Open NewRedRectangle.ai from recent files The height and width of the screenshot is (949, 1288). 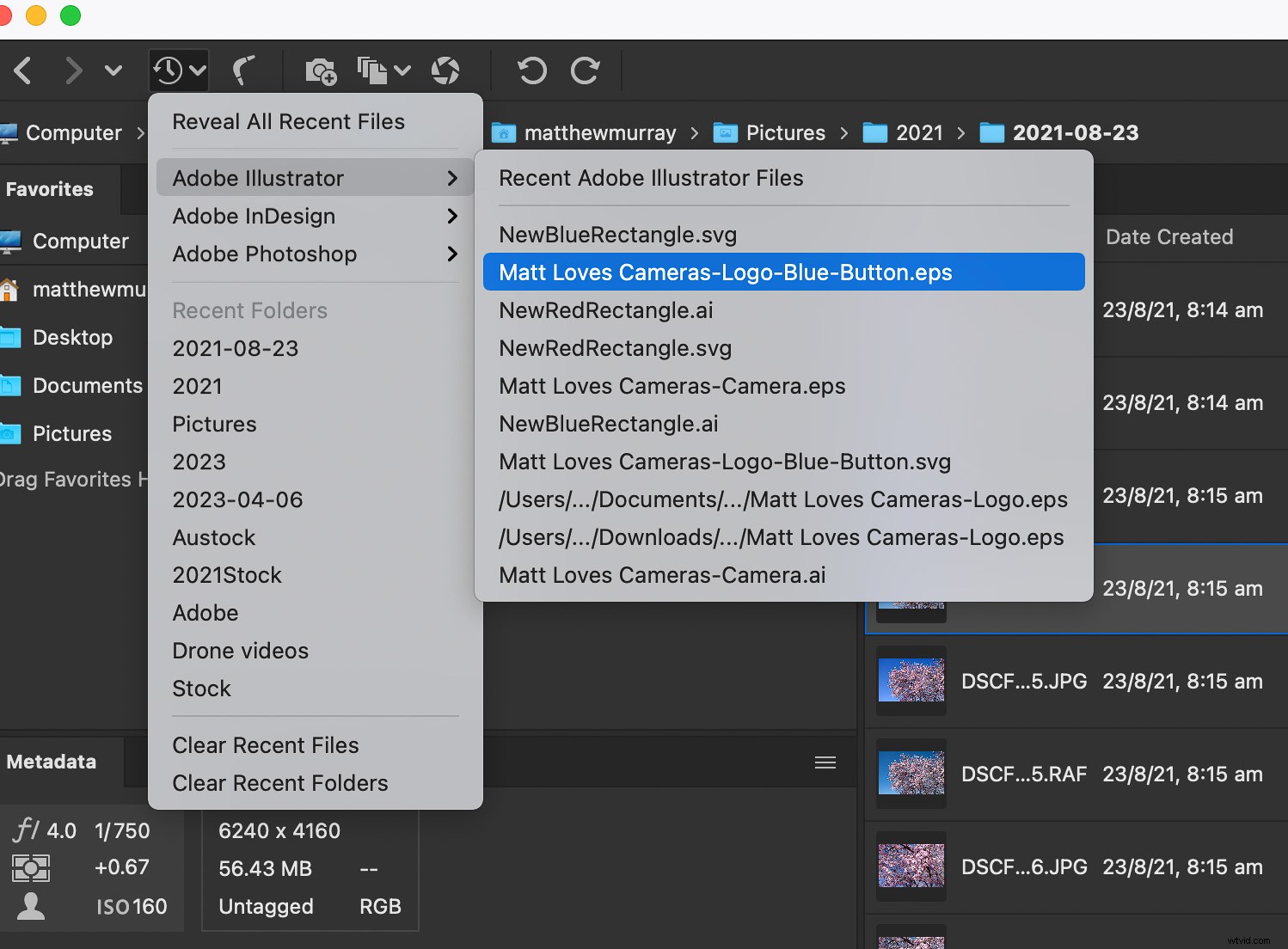coord(605,310)
